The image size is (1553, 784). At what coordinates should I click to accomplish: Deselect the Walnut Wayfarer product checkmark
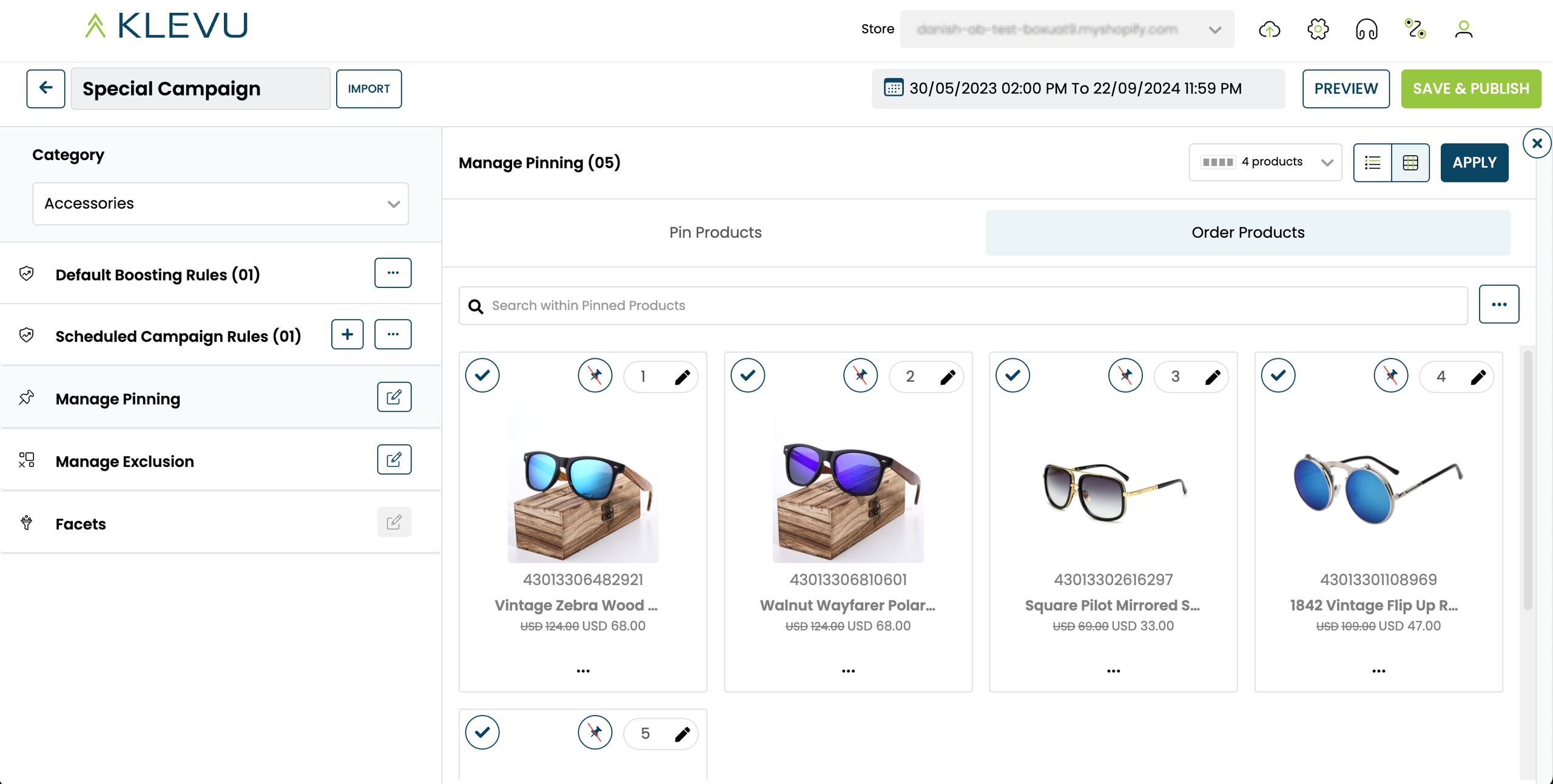747,376
